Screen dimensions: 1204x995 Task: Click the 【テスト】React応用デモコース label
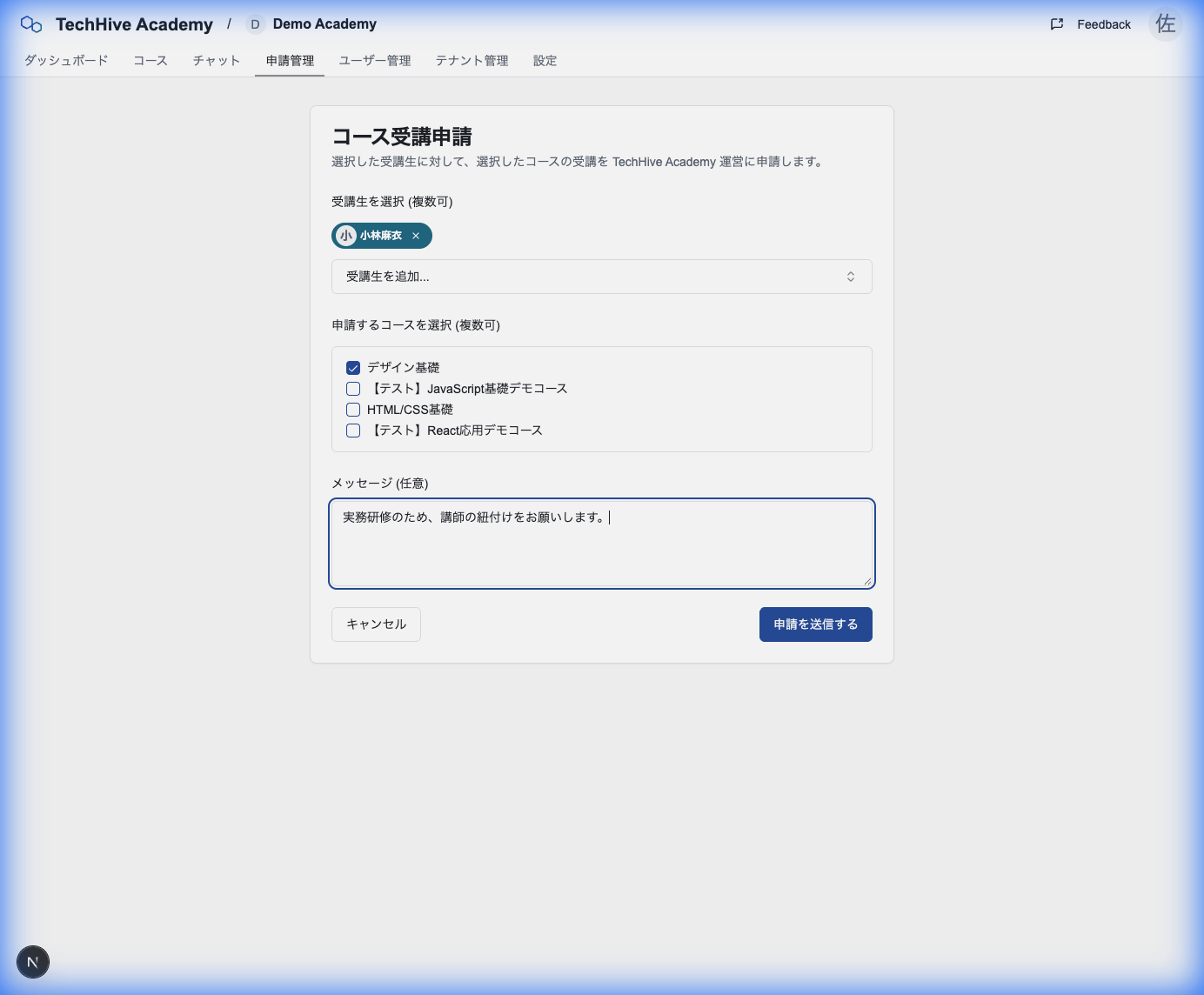[x=455, y=431]
